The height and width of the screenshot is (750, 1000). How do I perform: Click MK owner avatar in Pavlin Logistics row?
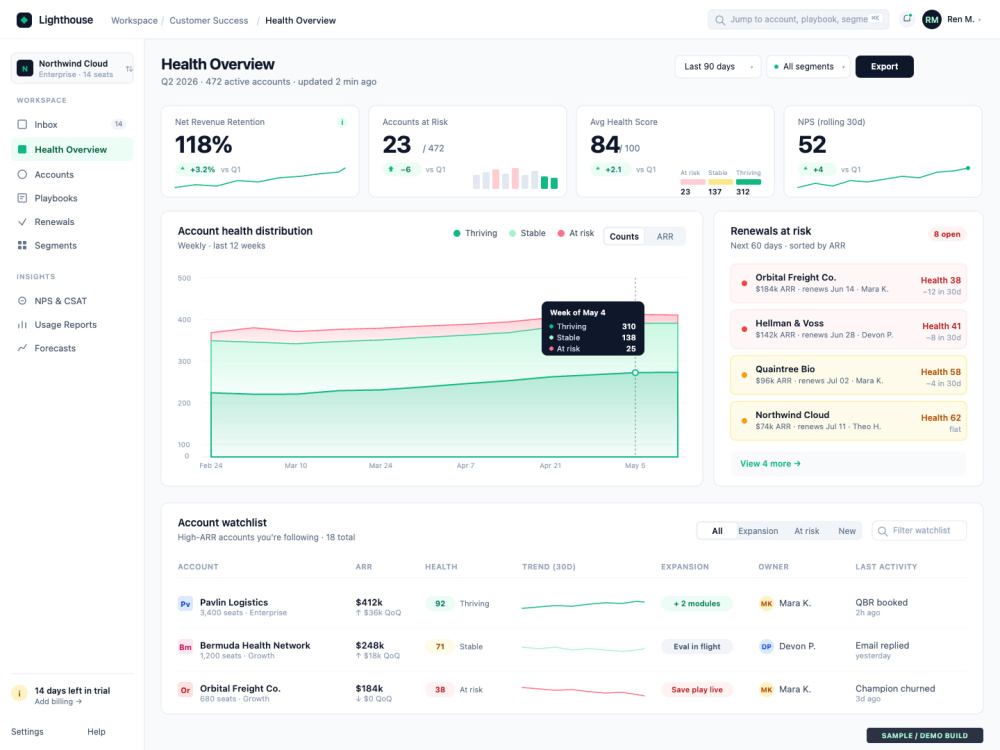click(x=766, y=603)
